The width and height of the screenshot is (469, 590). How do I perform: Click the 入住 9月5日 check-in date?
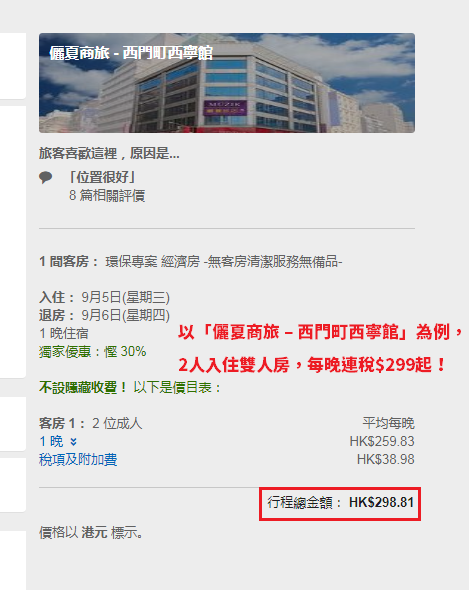[x=104, y=297]
